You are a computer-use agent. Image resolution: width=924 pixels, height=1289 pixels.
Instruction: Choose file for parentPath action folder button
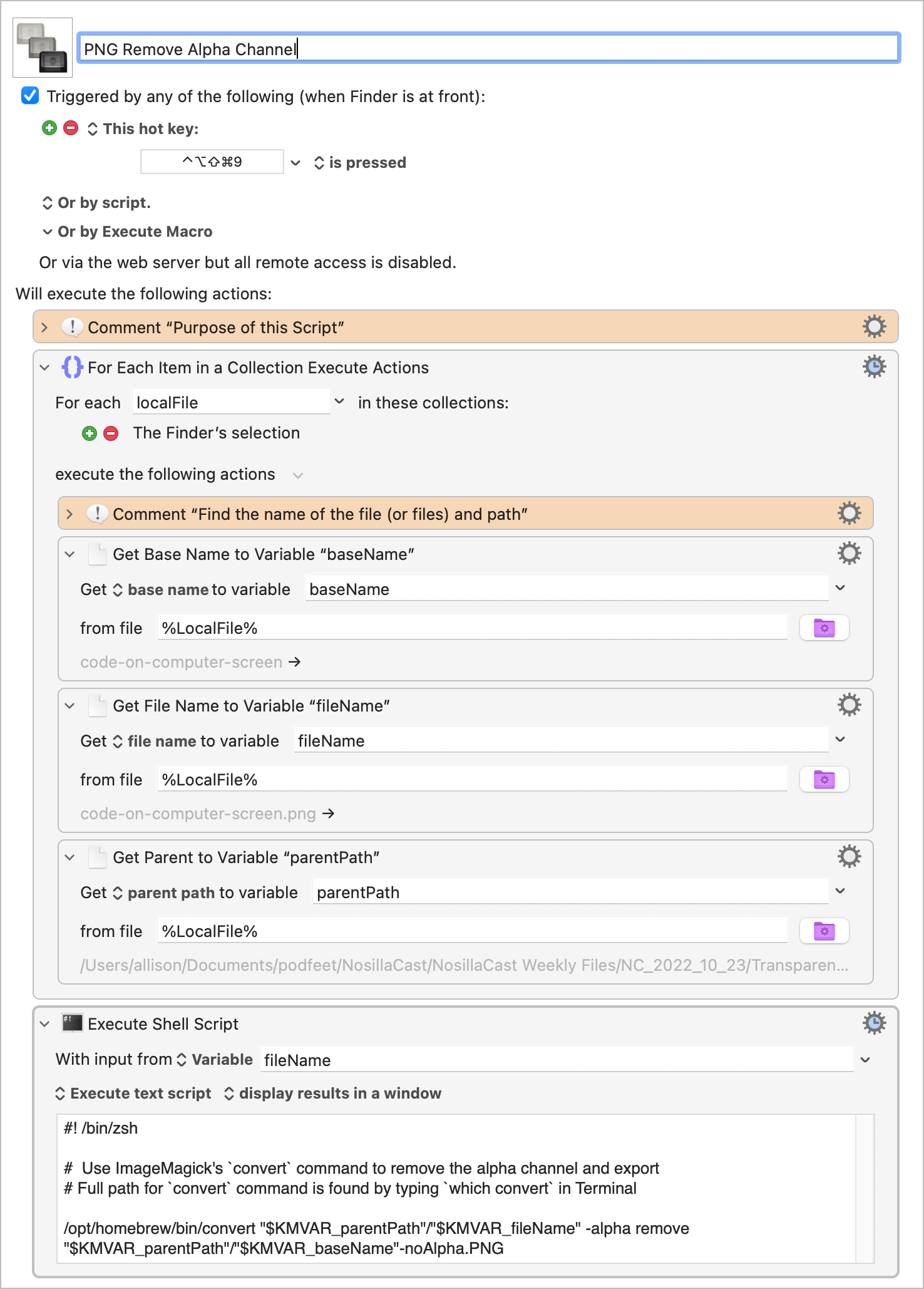[x=824, y=931]
